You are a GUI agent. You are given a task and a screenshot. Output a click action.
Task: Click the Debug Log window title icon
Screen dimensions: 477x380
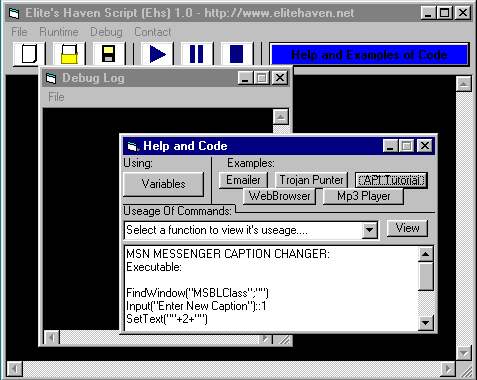51,78
